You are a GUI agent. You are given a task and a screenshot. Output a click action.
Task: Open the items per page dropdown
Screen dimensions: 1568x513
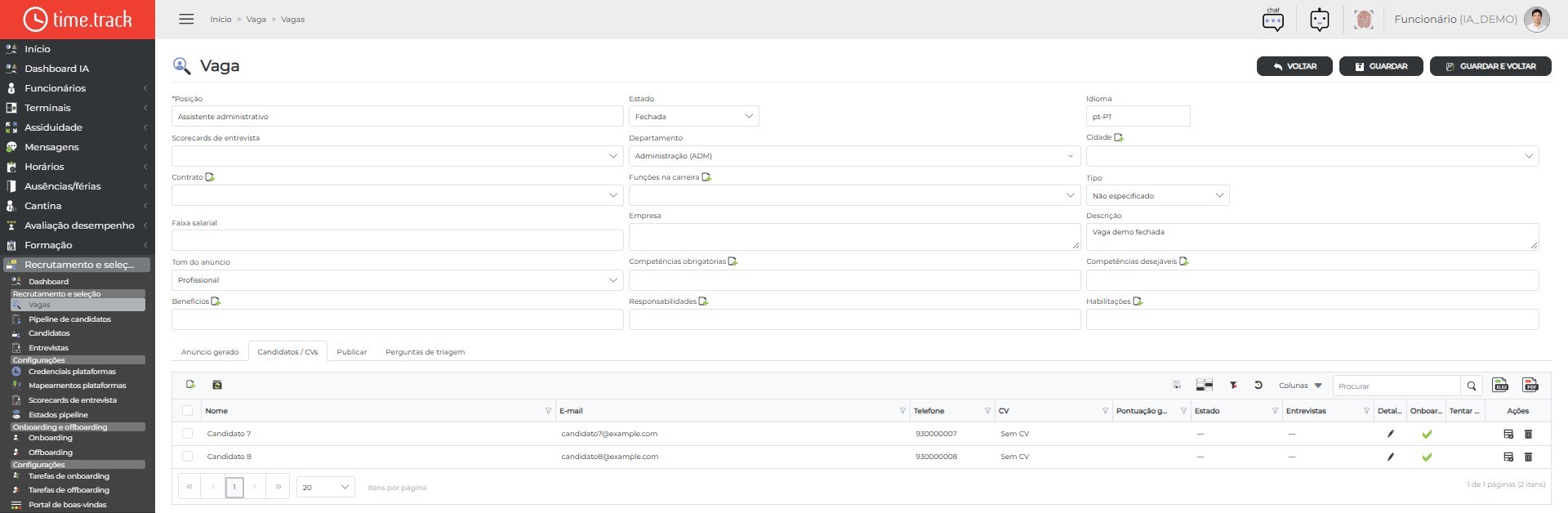click(x=325, y=487)
